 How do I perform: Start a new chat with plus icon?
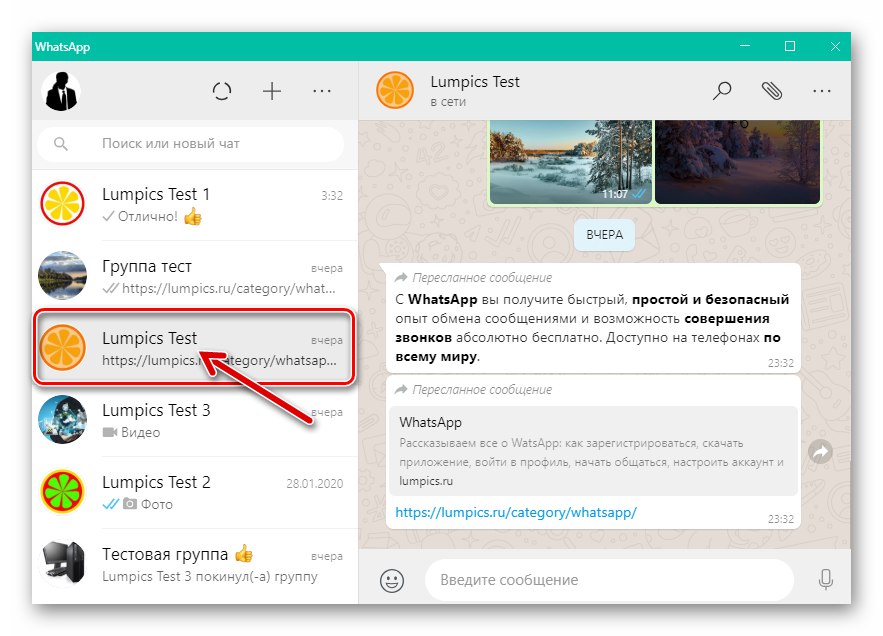[272, 91]
